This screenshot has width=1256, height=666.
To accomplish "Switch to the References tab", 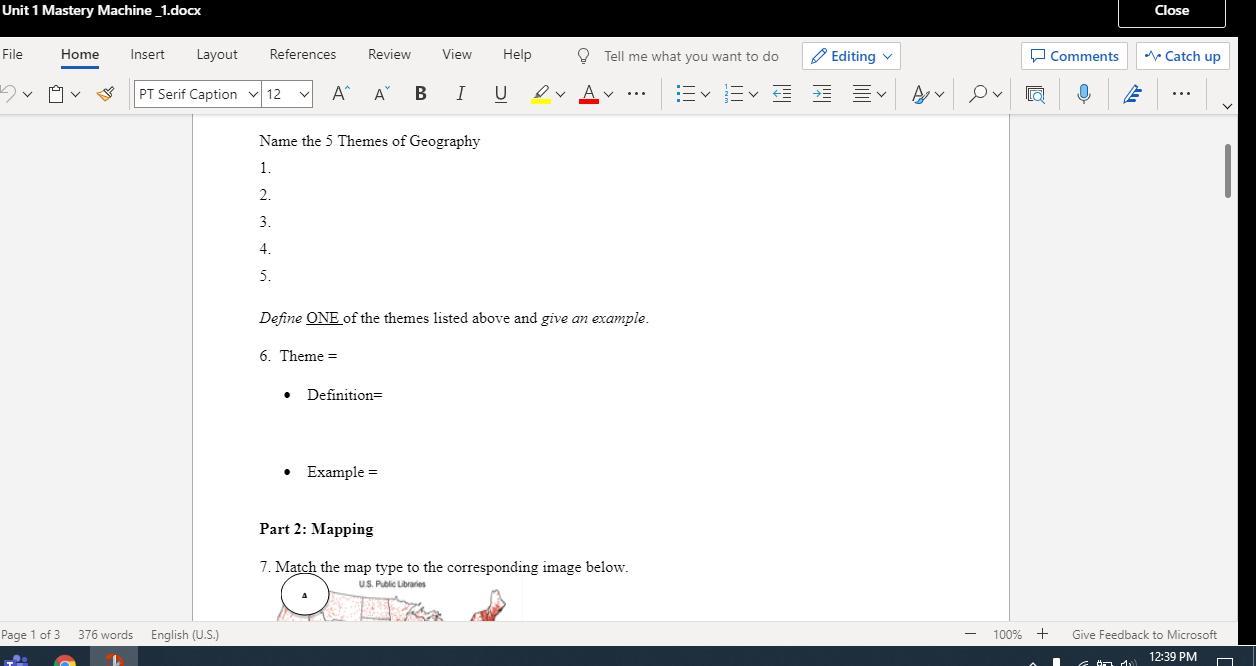I will pyautogui.click(x=303, y=54).
